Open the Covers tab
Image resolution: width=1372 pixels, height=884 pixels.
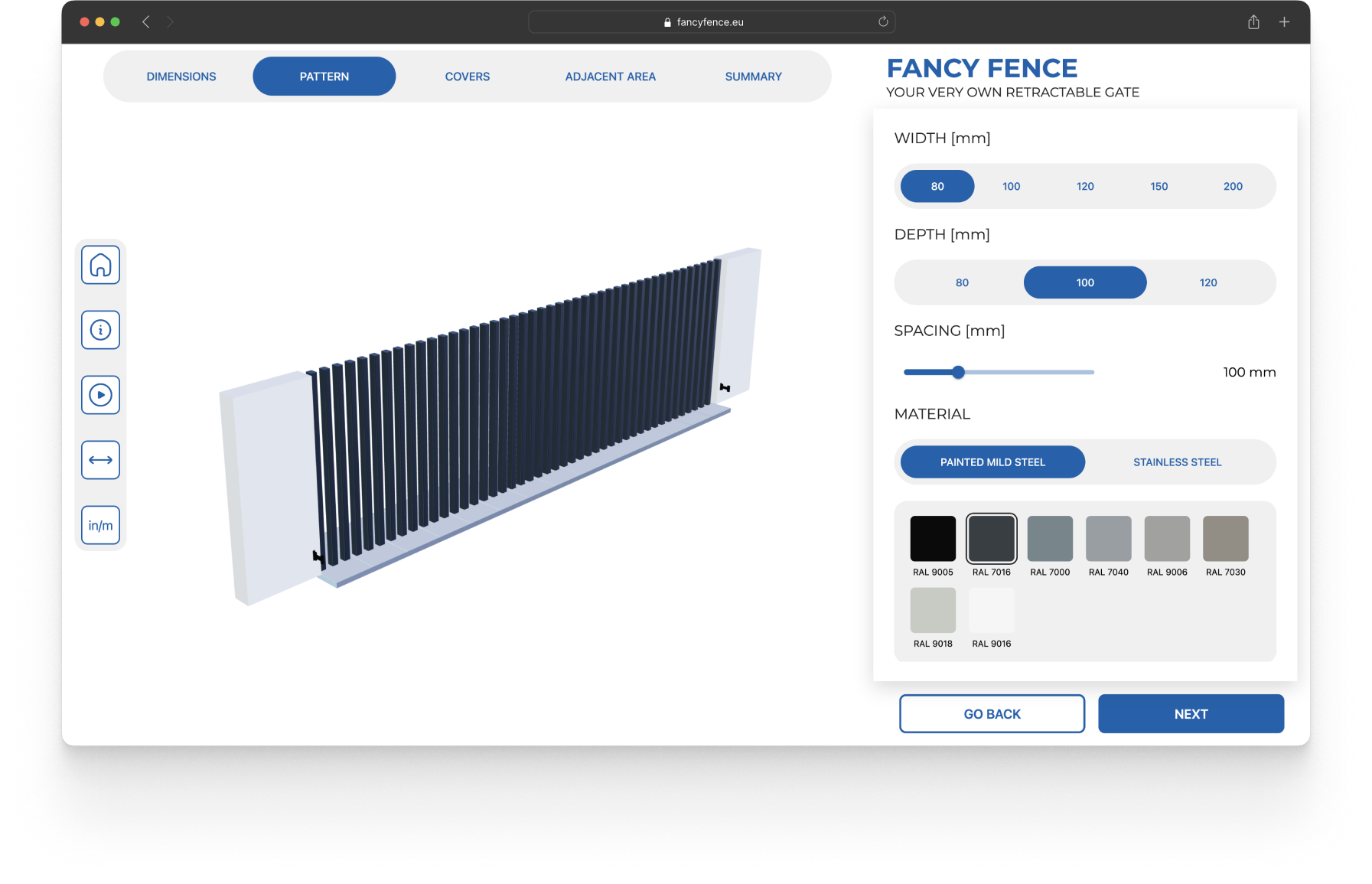click(x=468, y=77)
